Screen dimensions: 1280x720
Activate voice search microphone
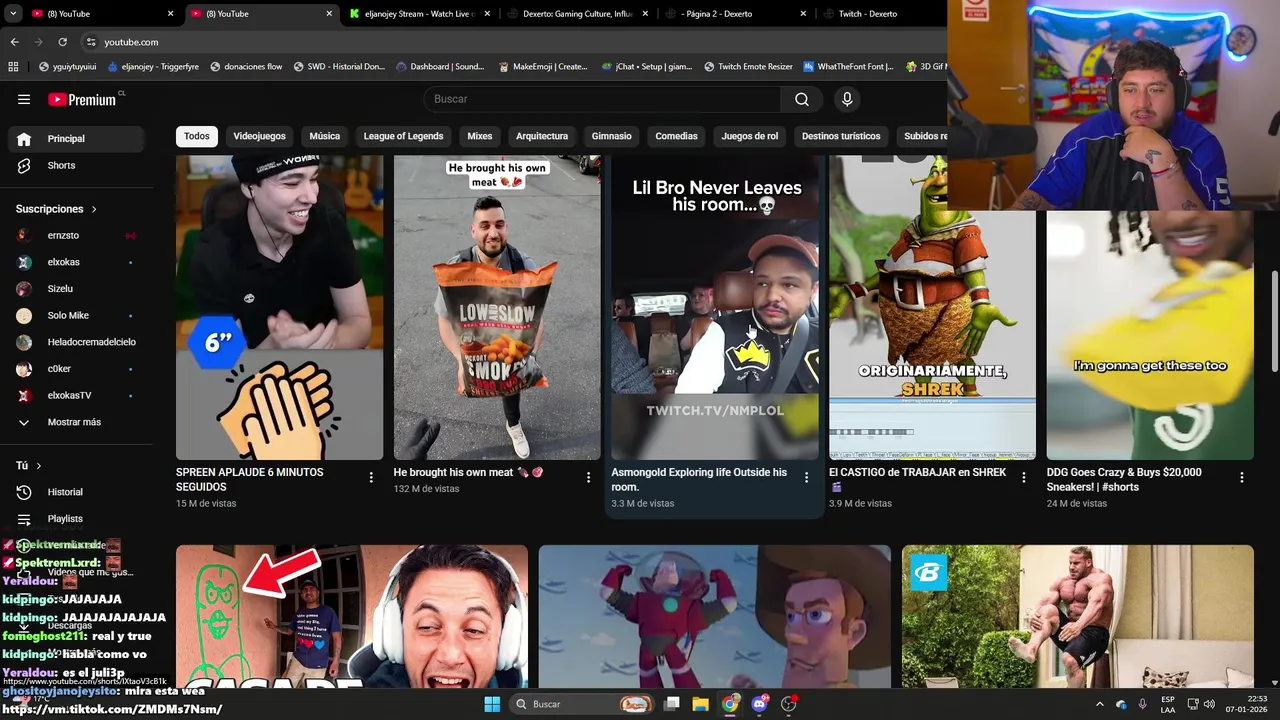click(847, 99)
